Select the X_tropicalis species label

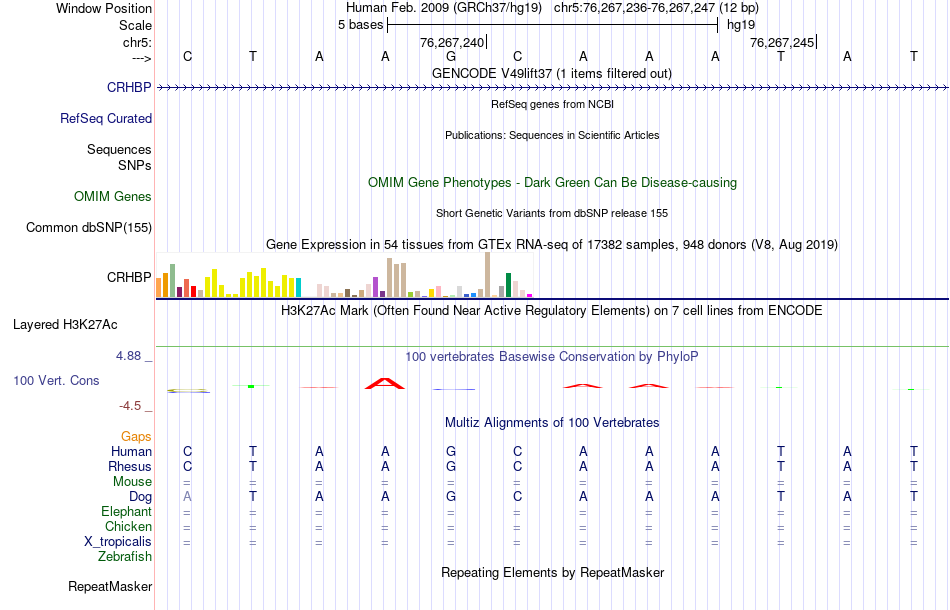(118, 542)
